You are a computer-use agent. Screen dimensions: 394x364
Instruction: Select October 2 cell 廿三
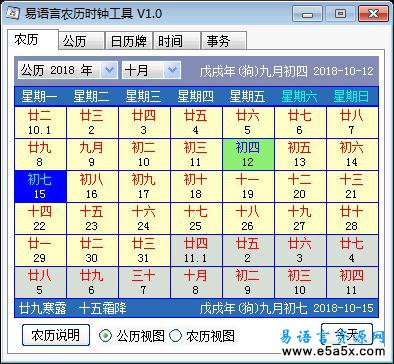tap(92, 122)
